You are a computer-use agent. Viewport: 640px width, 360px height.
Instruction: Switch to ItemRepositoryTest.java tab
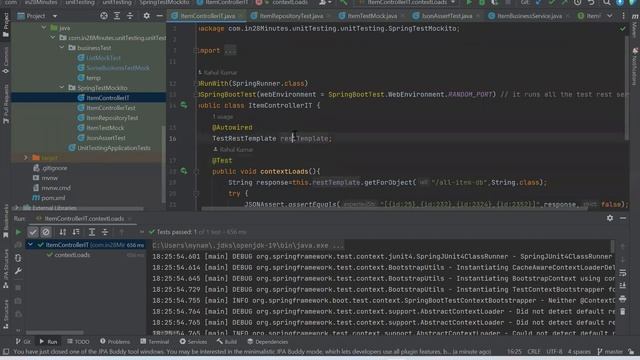(x=291, y=16)
